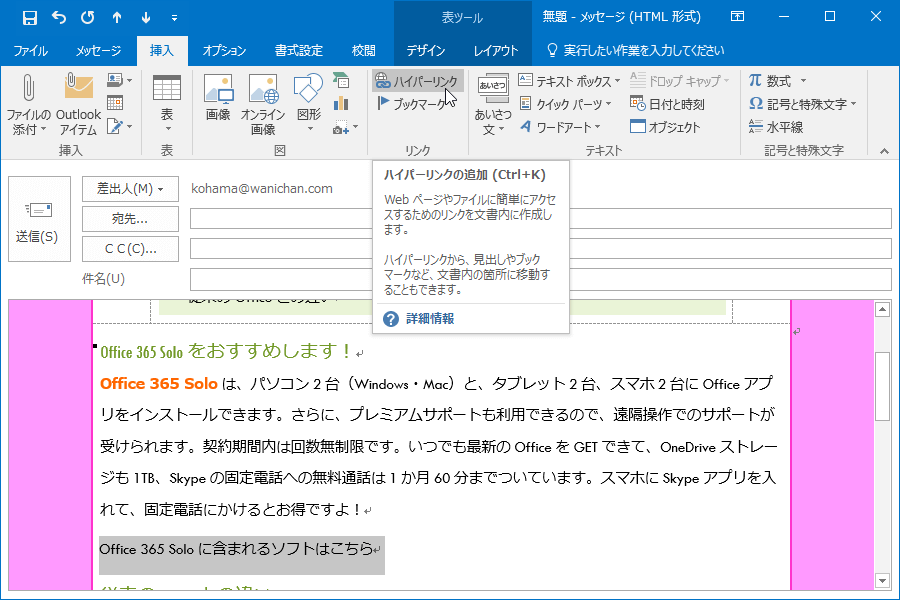The height and width of the screenshot is (600, 900).
Task: Switch to the 校閲 tab
Action: [x=363, y=51]
